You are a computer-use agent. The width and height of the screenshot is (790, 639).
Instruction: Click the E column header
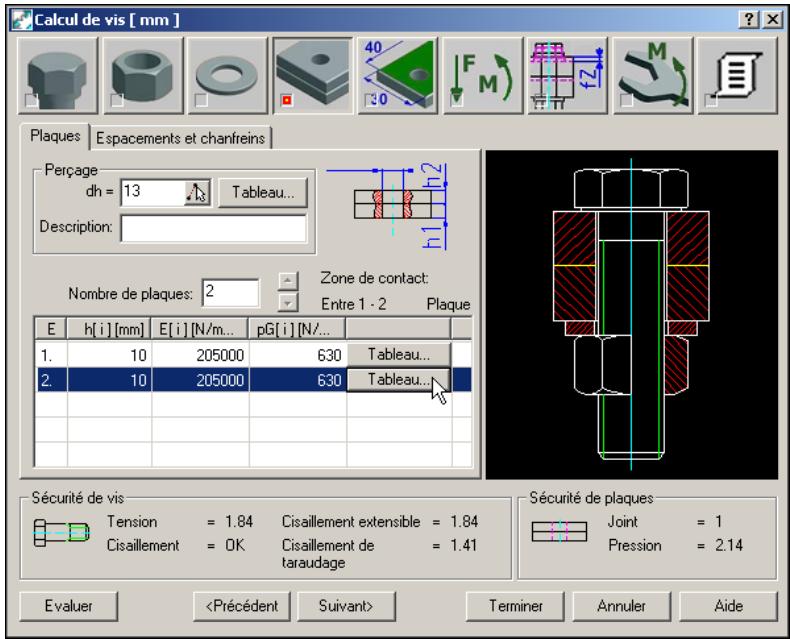pos(51,330)
